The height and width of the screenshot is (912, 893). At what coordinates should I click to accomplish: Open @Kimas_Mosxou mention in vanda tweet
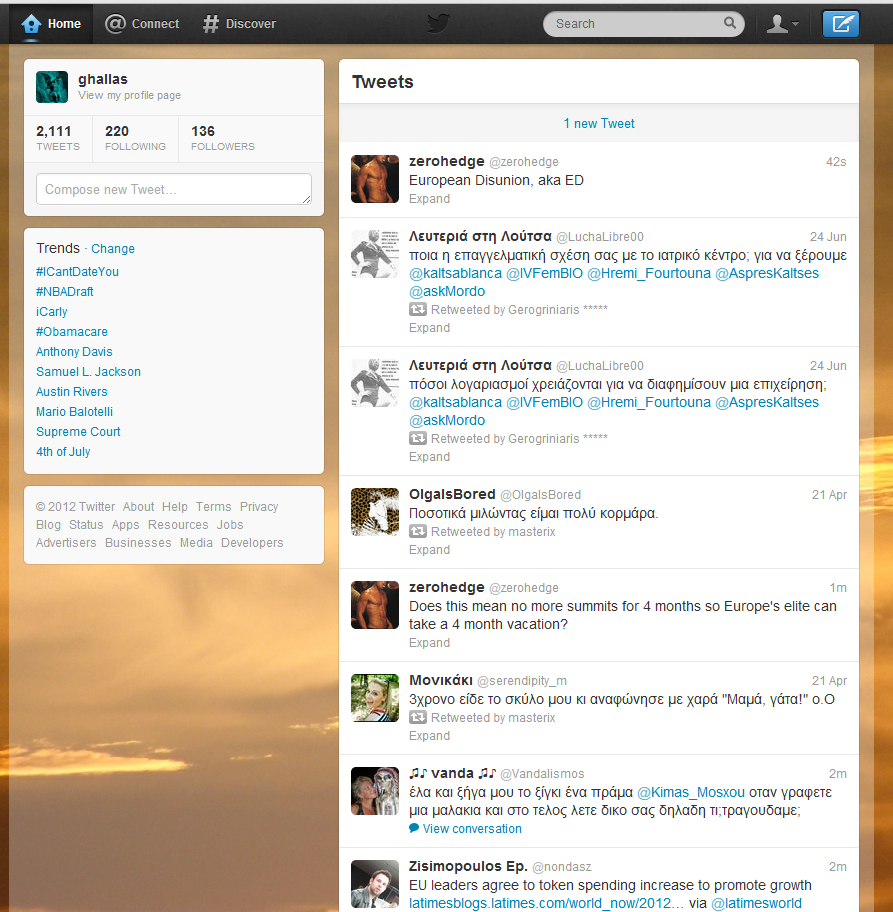click(691, 793)
